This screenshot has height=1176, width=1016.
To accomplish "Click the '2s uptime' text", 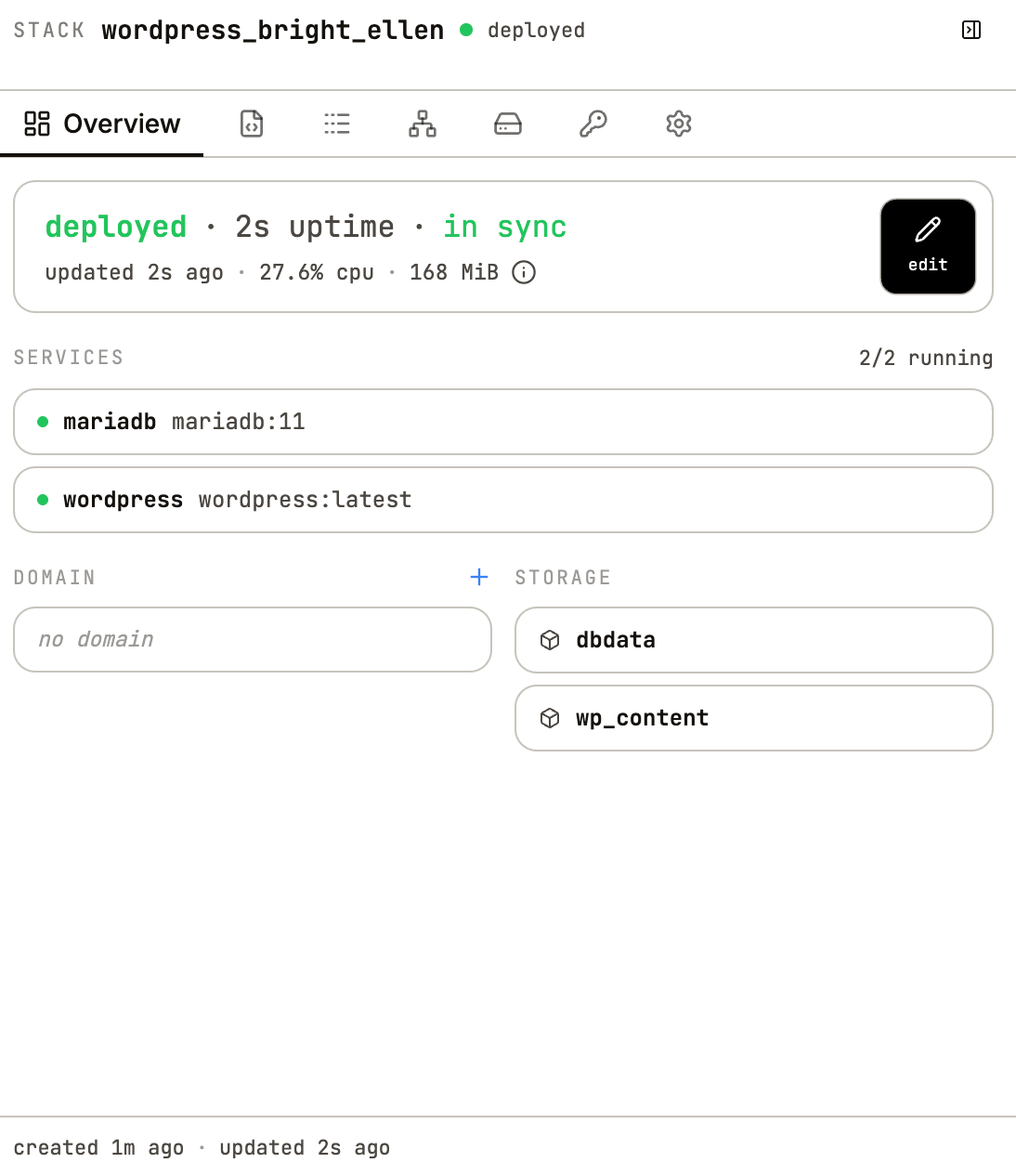I will pyautogui.click(x=315, y=227).
